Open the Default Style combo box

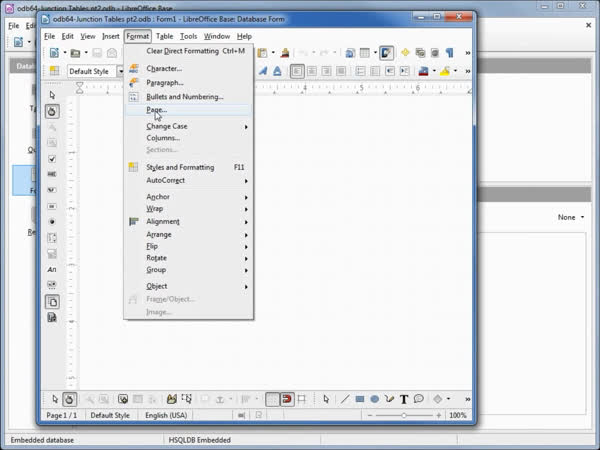coord(95,71)
